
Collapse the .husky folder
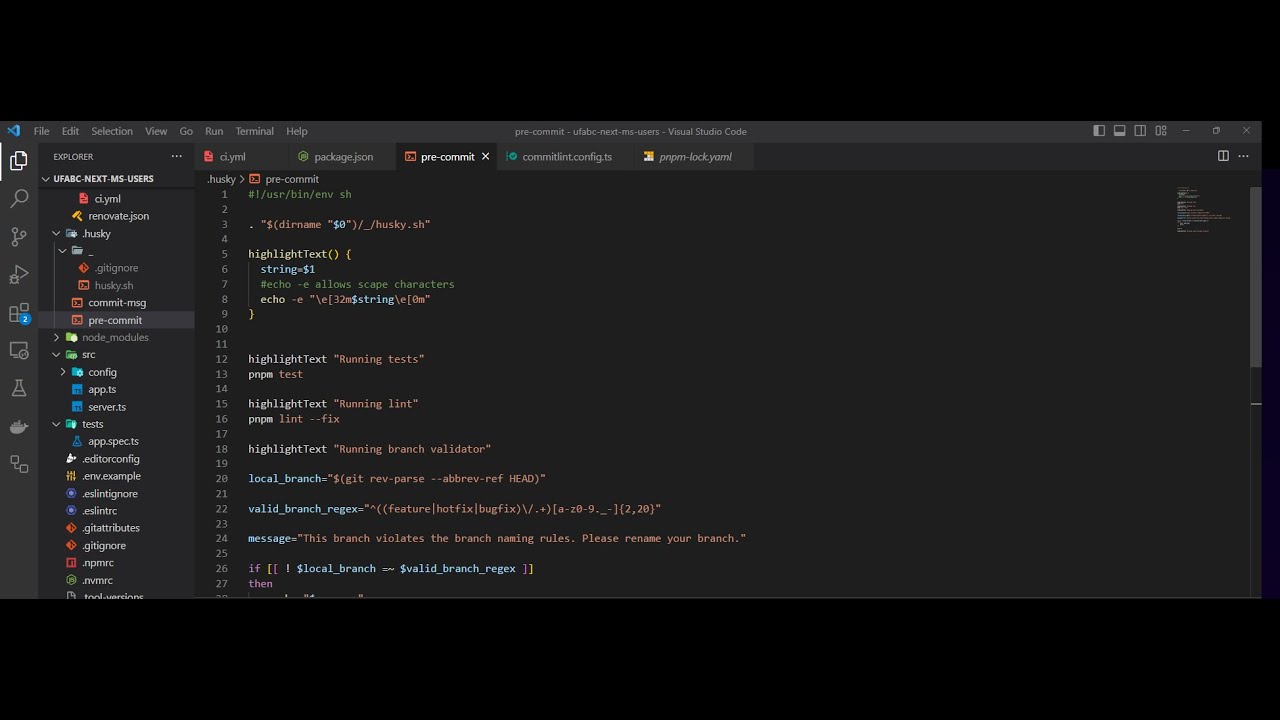pyautogui.click(x=57, y=234)
